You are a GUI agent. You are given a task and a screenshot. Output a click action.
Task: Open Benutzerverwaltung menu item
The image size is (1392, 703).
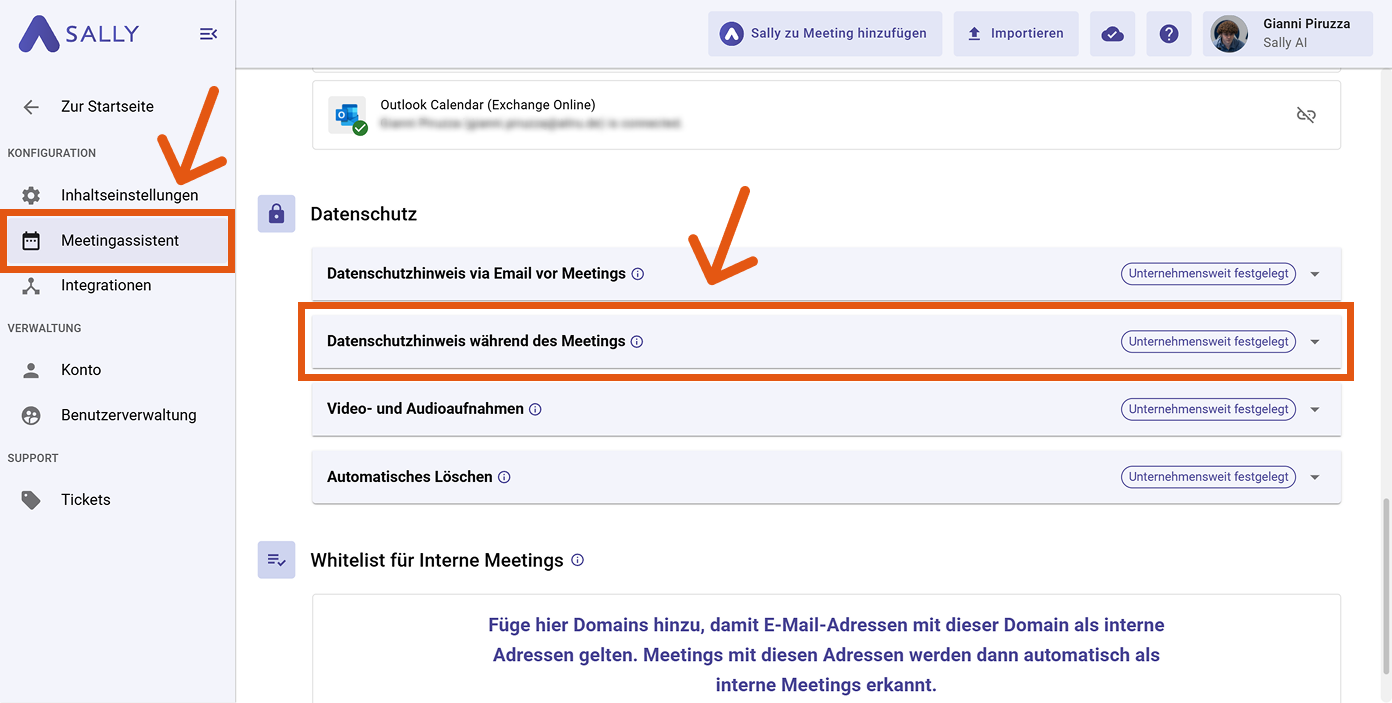coord(128,415)
